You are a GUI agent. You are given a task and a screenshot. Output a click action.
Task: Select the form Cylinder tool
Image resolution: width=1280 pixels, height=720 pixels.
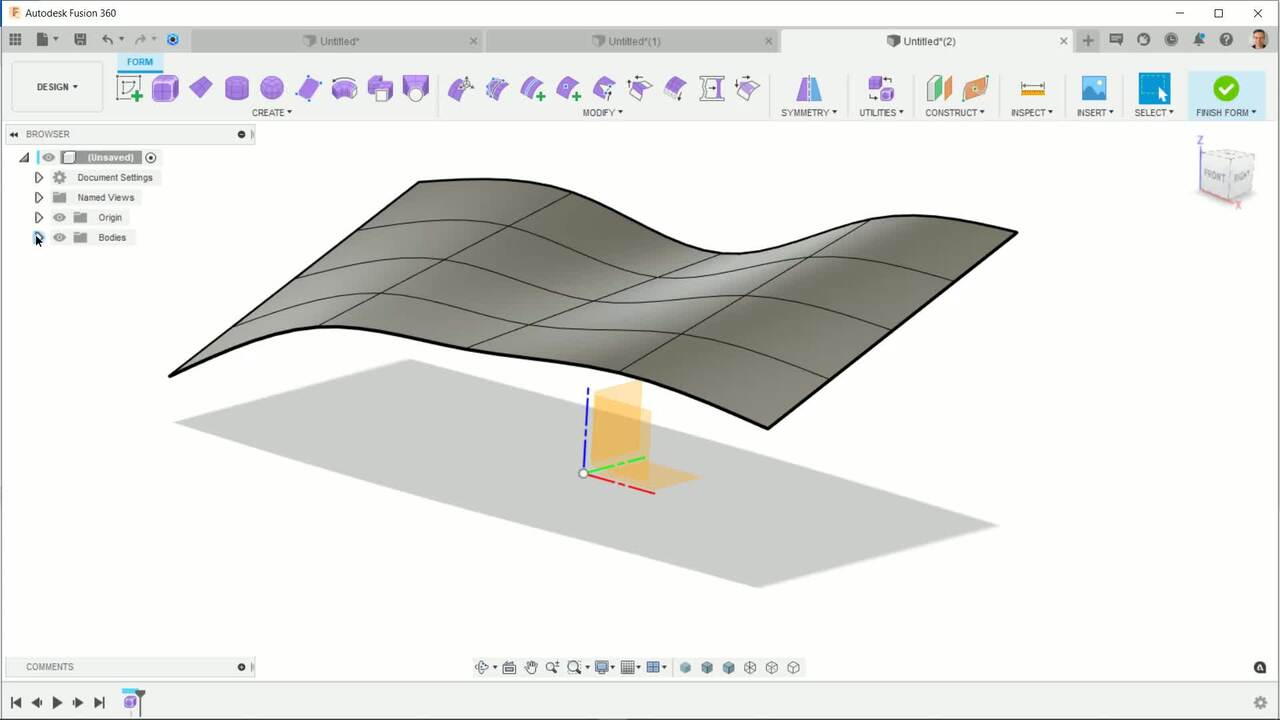pyautogui.click(x=237, y=88)
